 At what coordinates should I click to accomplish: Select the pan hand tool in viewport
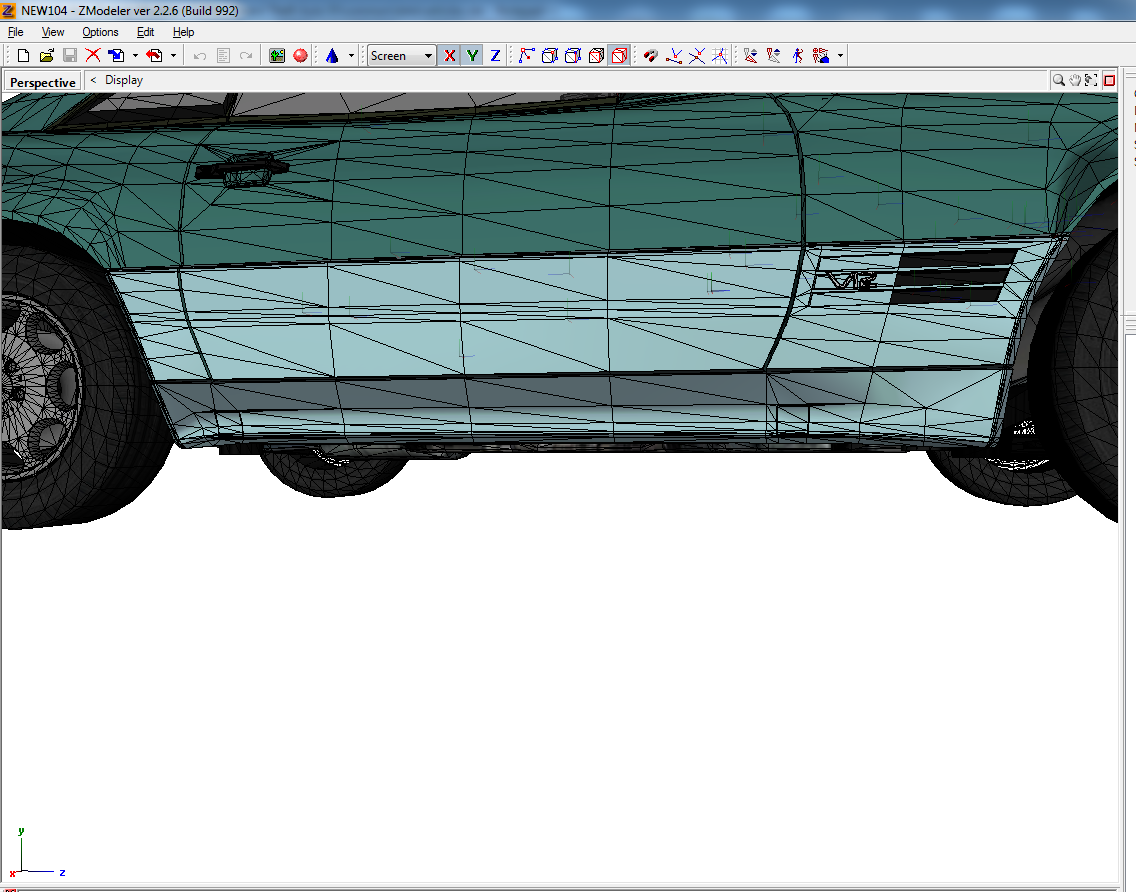pyautogui.click(x=1075, y=80)
